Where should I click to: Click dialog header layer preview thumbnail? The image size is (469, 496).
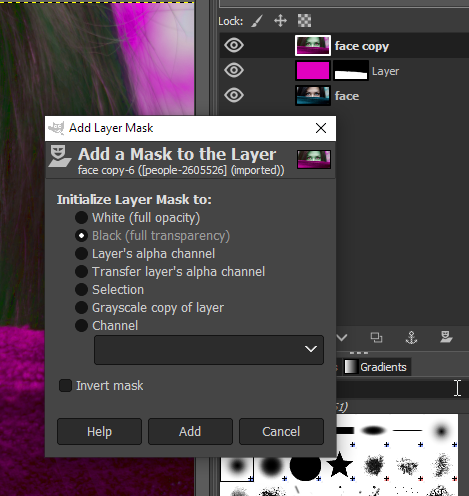point(314,159)
